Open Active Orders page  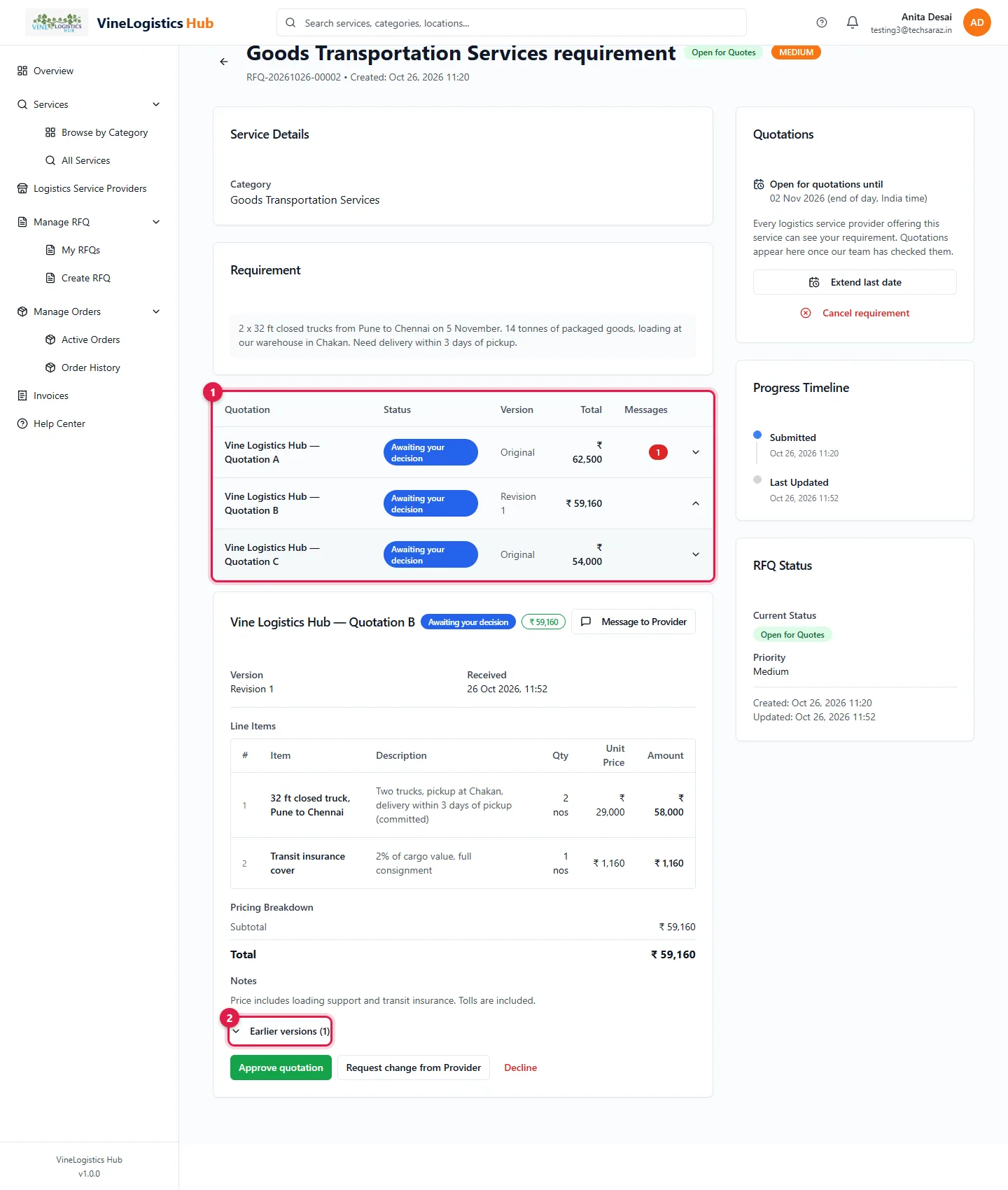(x=90, y=339)
